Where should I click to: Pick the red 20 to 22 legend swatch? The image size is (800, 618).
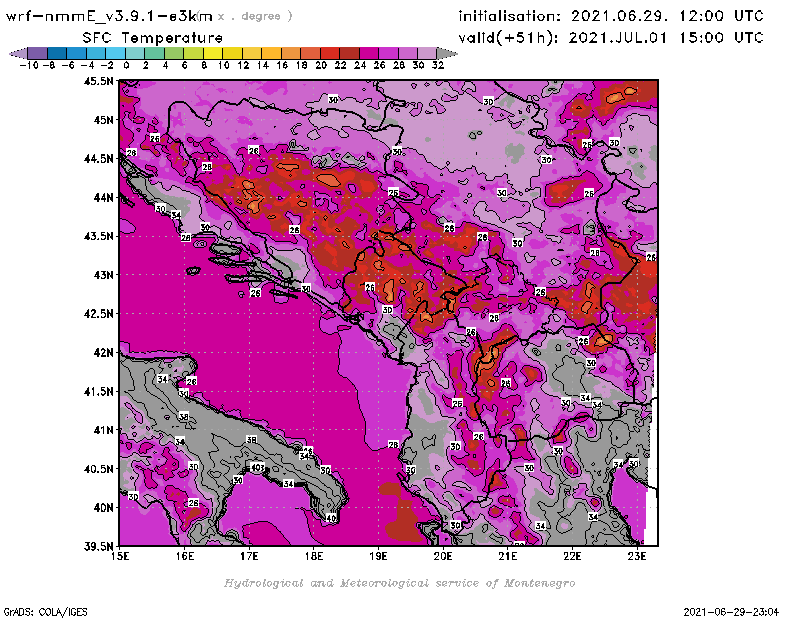point(330,53)
